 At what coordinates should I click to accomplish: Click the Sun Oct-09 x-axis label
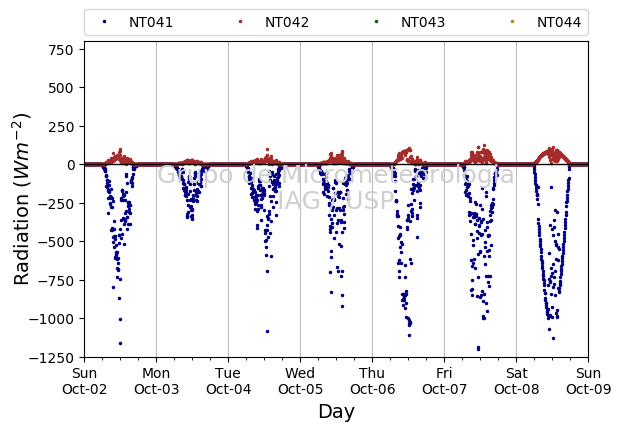(x=589, y=381)
